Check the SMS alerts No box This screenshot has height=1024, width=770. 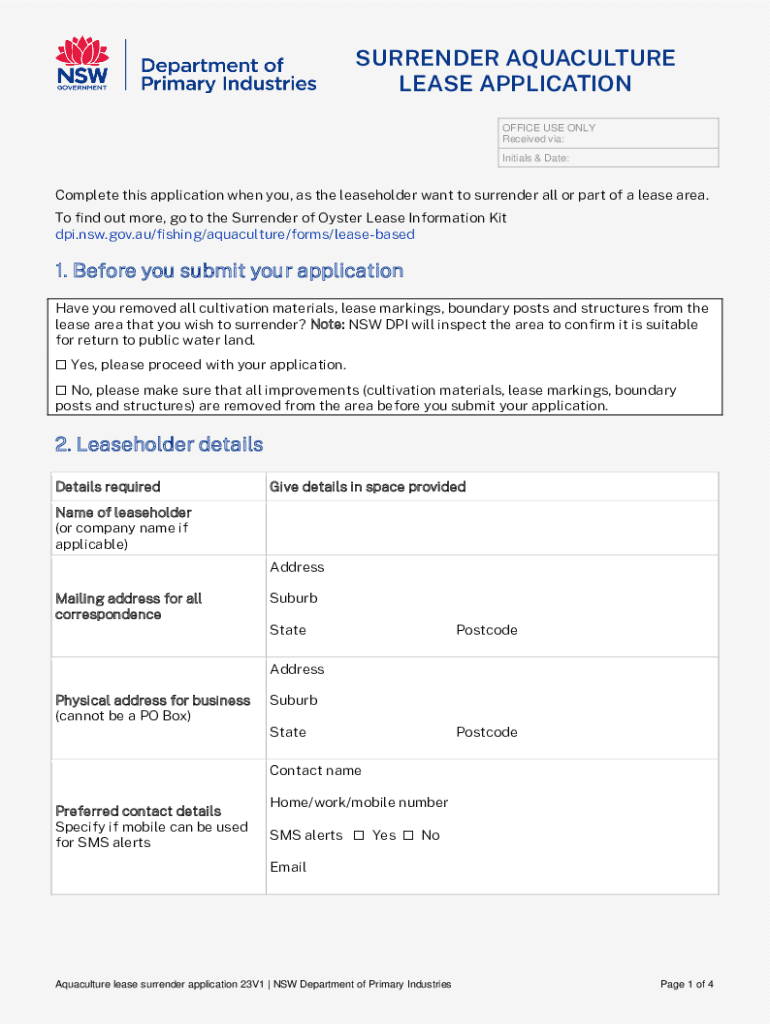tap(408, 835)
